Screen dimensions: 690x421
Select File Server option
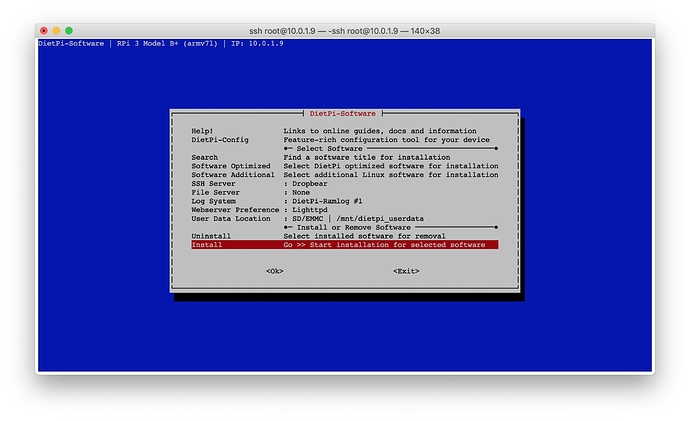tap(215, 193)
